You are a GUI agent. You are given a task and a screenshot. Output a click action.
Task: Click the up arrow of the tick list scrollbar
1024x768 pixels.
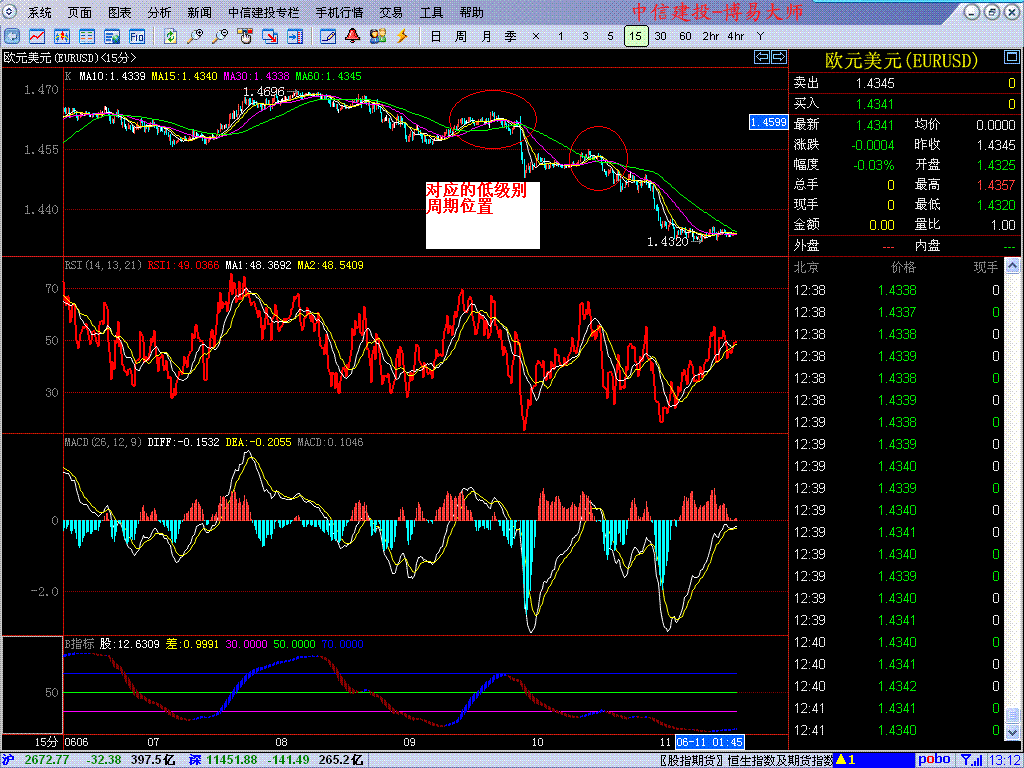(1012, 265)
